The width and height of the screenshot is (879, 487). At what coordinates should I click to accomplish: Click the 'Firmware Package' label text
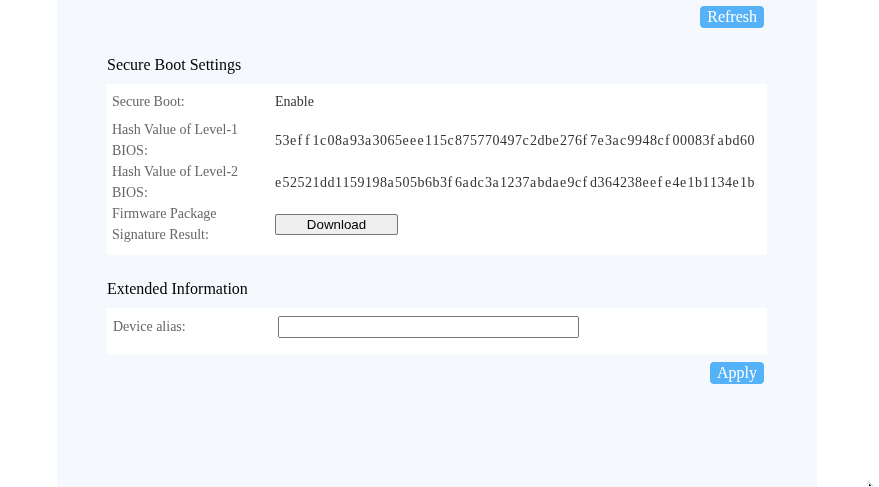click(164, 214)
